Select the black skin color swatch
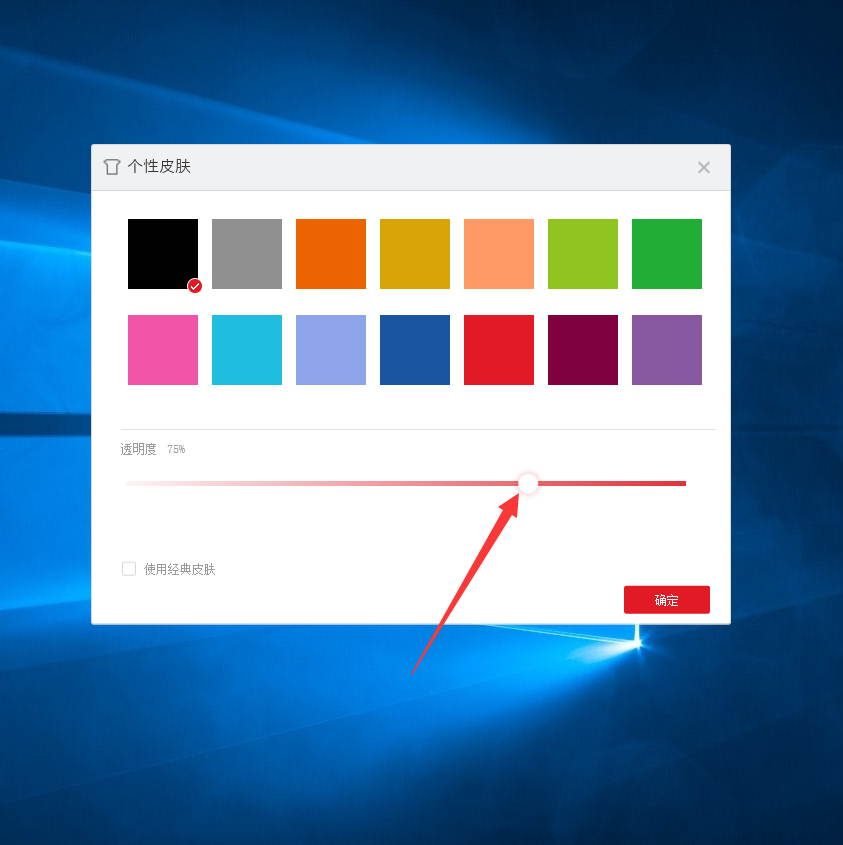This screenshot has width=843, height=845. [163, 254]
